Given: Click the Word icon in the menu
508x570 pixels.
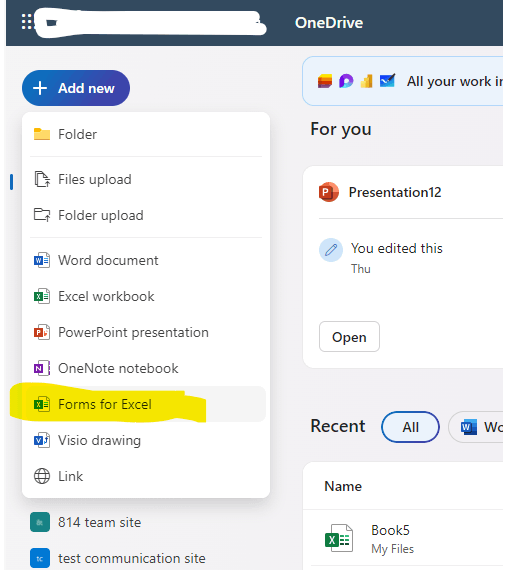Looking at the screenshot, I should [42, 260].
